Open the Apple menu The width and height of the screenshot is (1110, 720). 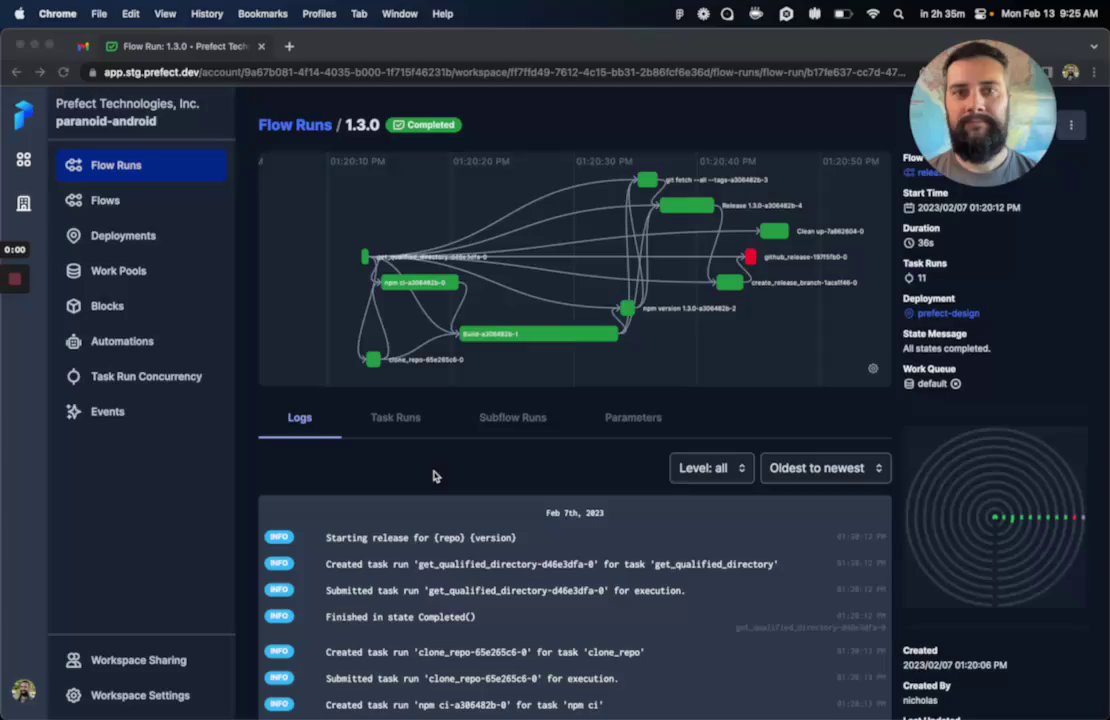[x=19, y=13]
